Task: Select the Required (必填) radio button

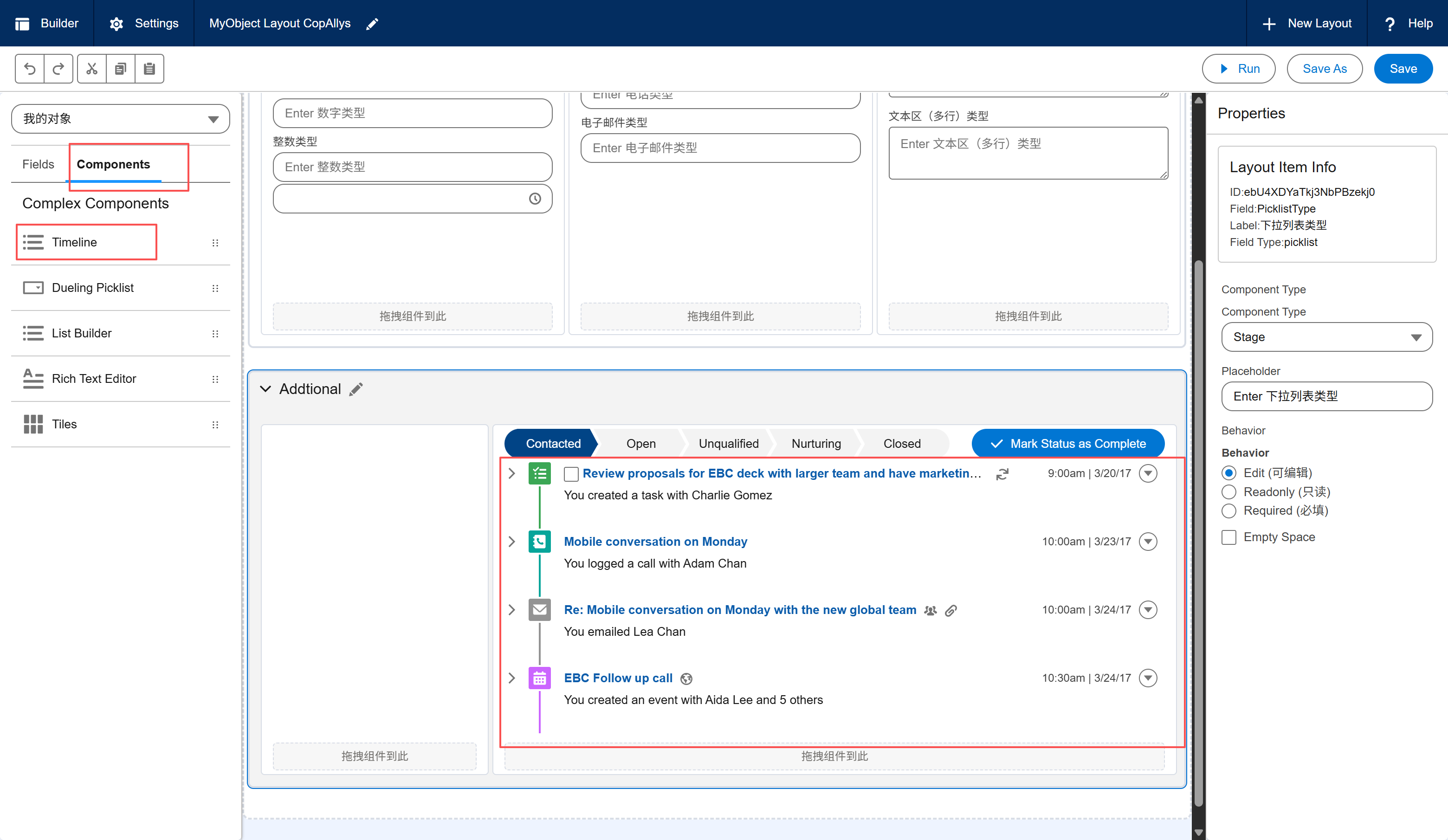Action: 1228,511
